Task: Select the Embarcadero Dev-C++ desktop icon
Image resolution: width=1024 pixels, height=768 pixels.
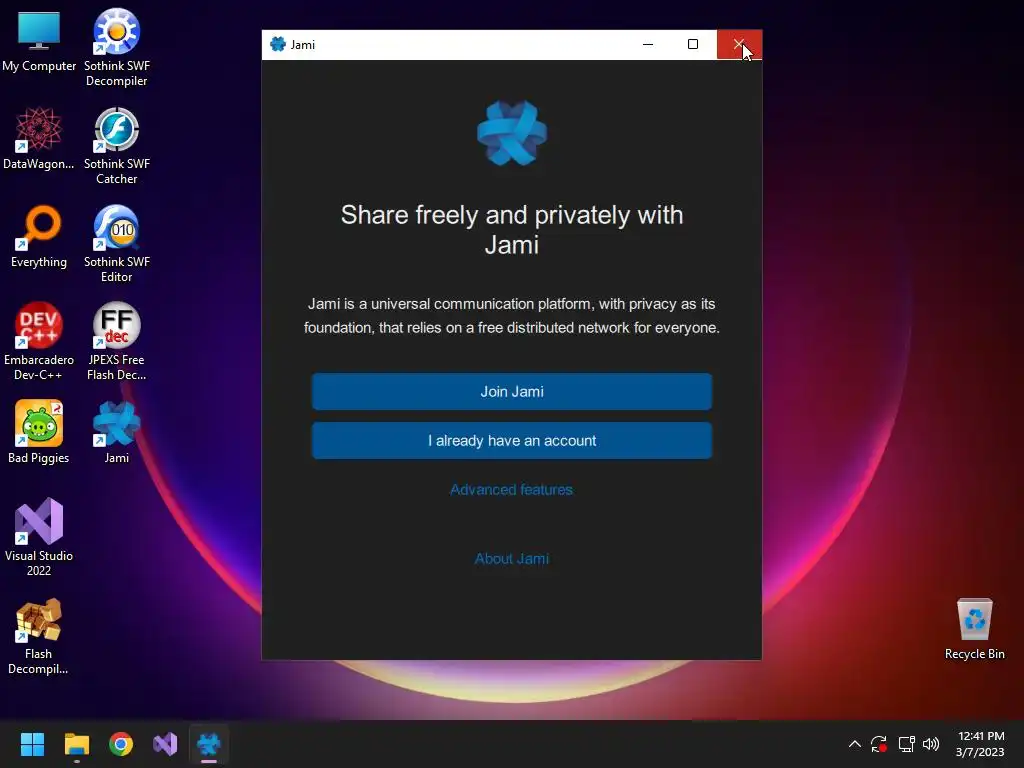Action: point(39,342)
